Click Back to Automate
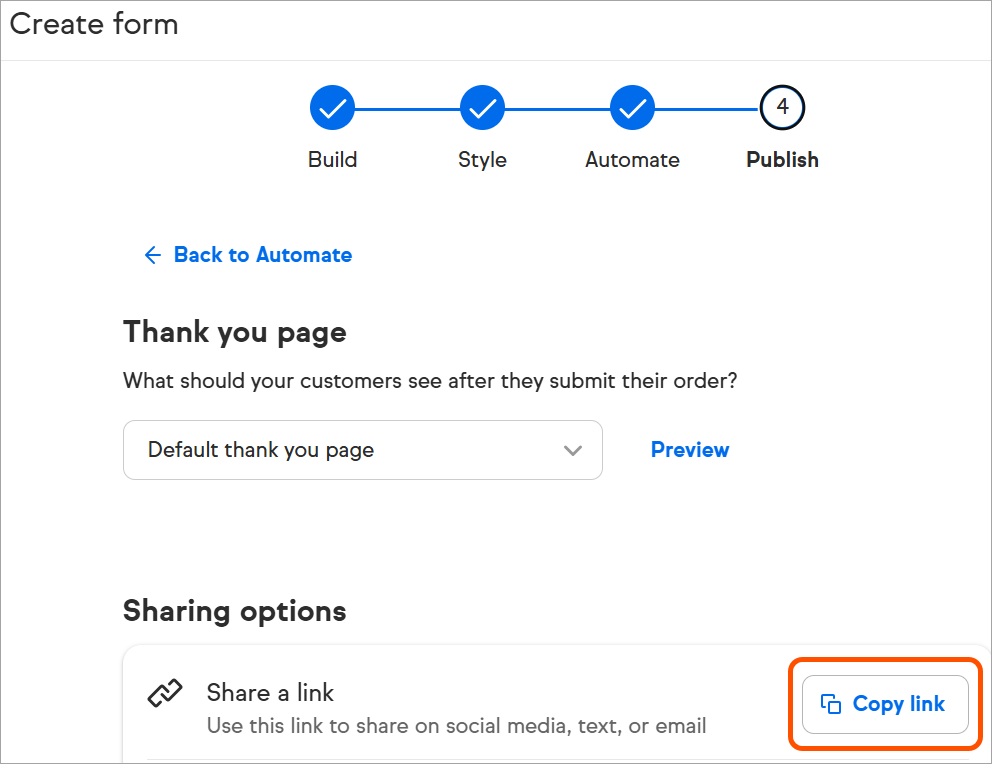The height and width of the screenshot is (764, 992). point(262,255)
